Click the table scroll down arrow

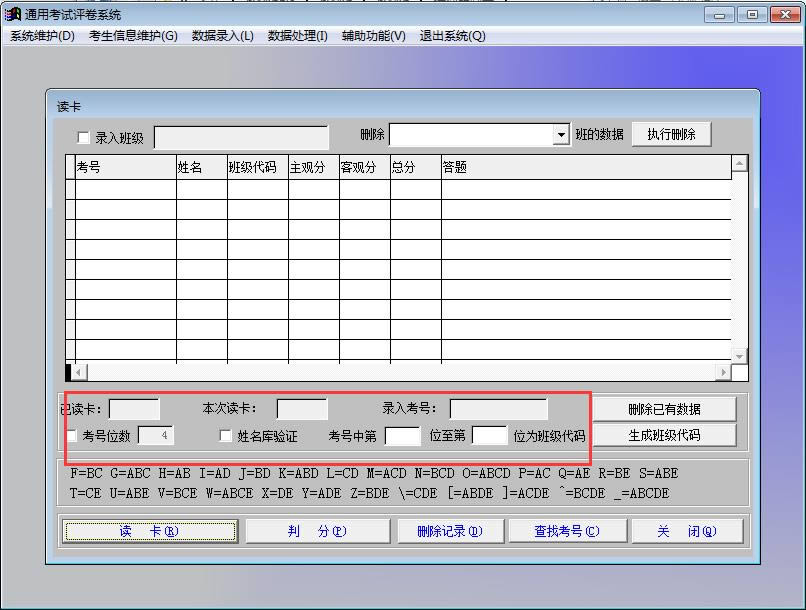click(x=739, y=356)
